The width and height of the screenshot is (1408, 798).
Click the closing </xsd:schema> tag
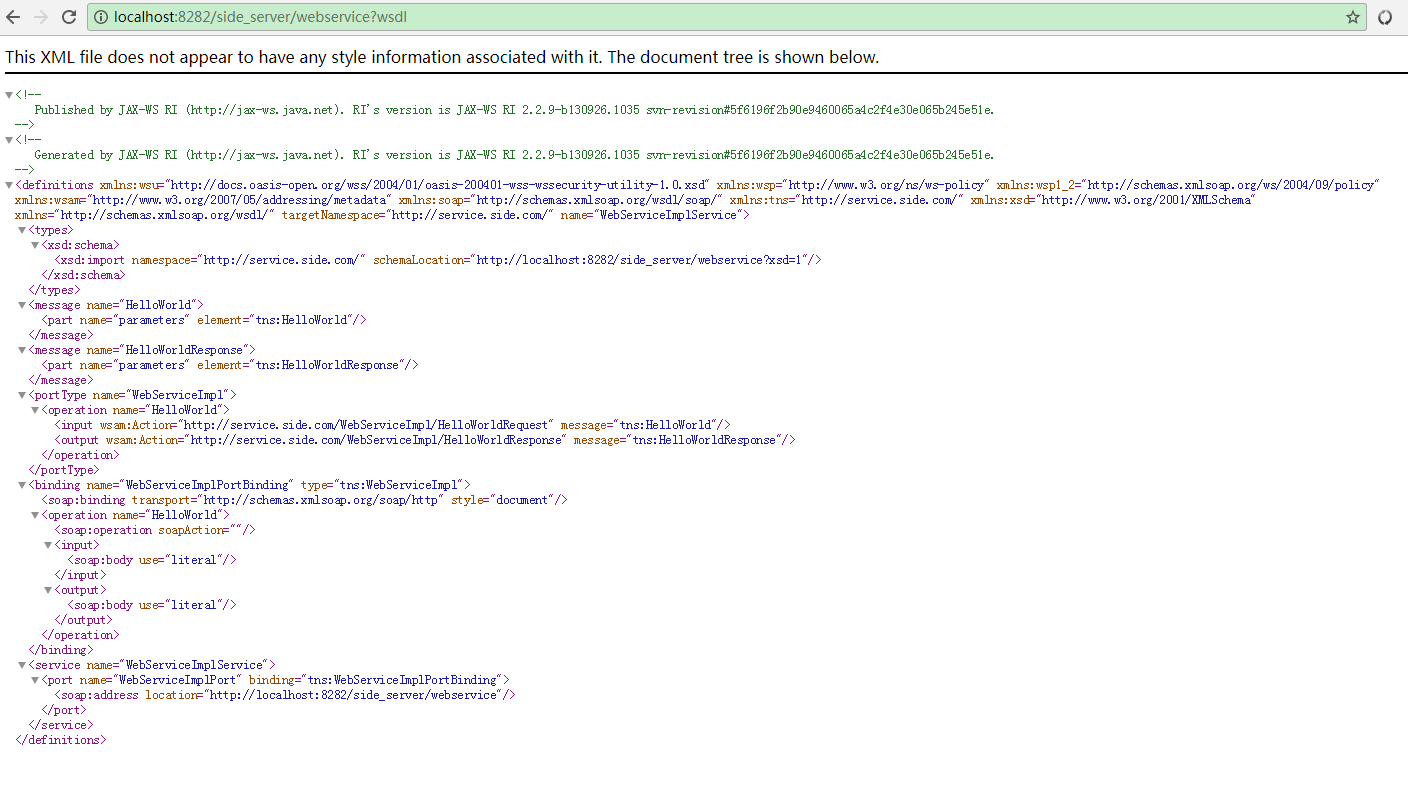[x=83, y=275]
